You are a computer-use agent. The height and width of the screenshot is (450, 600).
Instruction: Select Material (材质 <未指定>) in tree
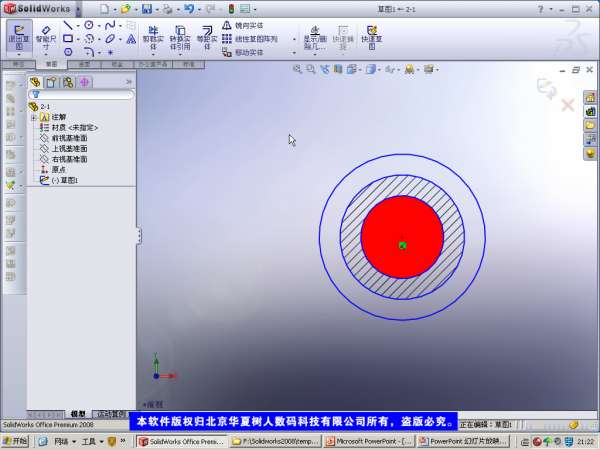70,128
